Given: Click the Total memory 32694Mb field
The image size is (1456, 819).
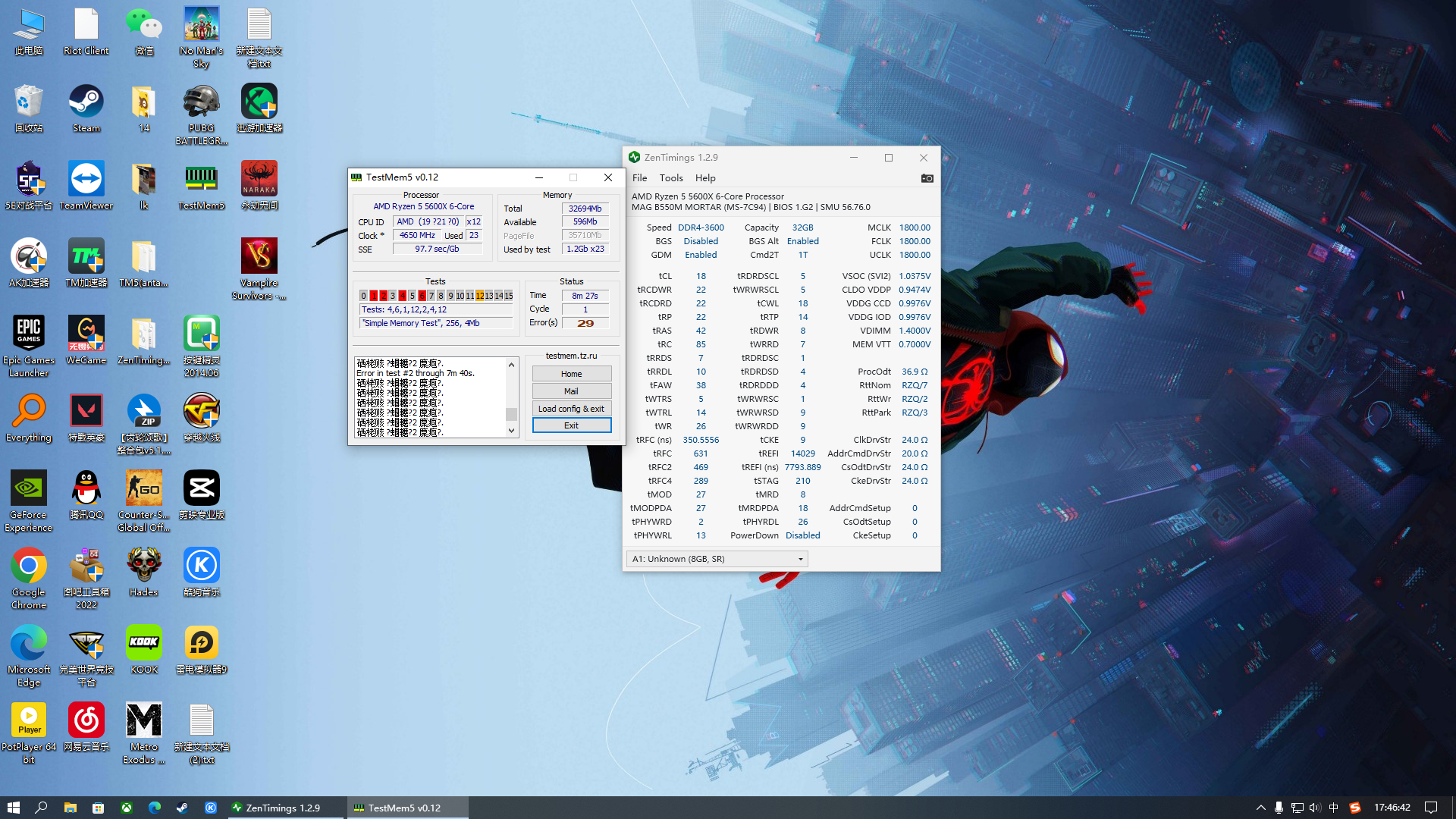Looking at the screenshot, I should pos(585,209).
